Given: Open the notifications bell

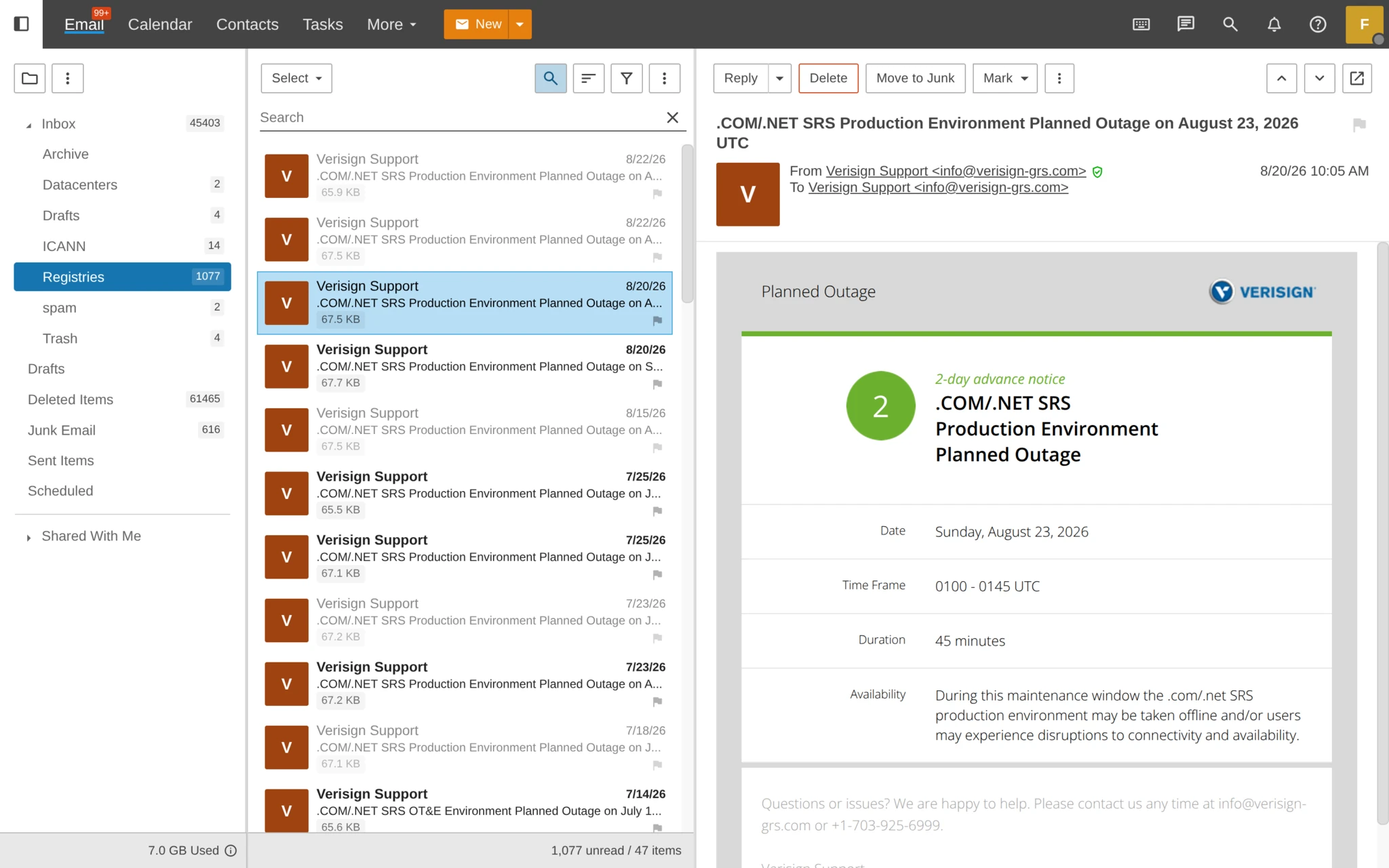Looking at the screenshot, I should pos(1274,24).
